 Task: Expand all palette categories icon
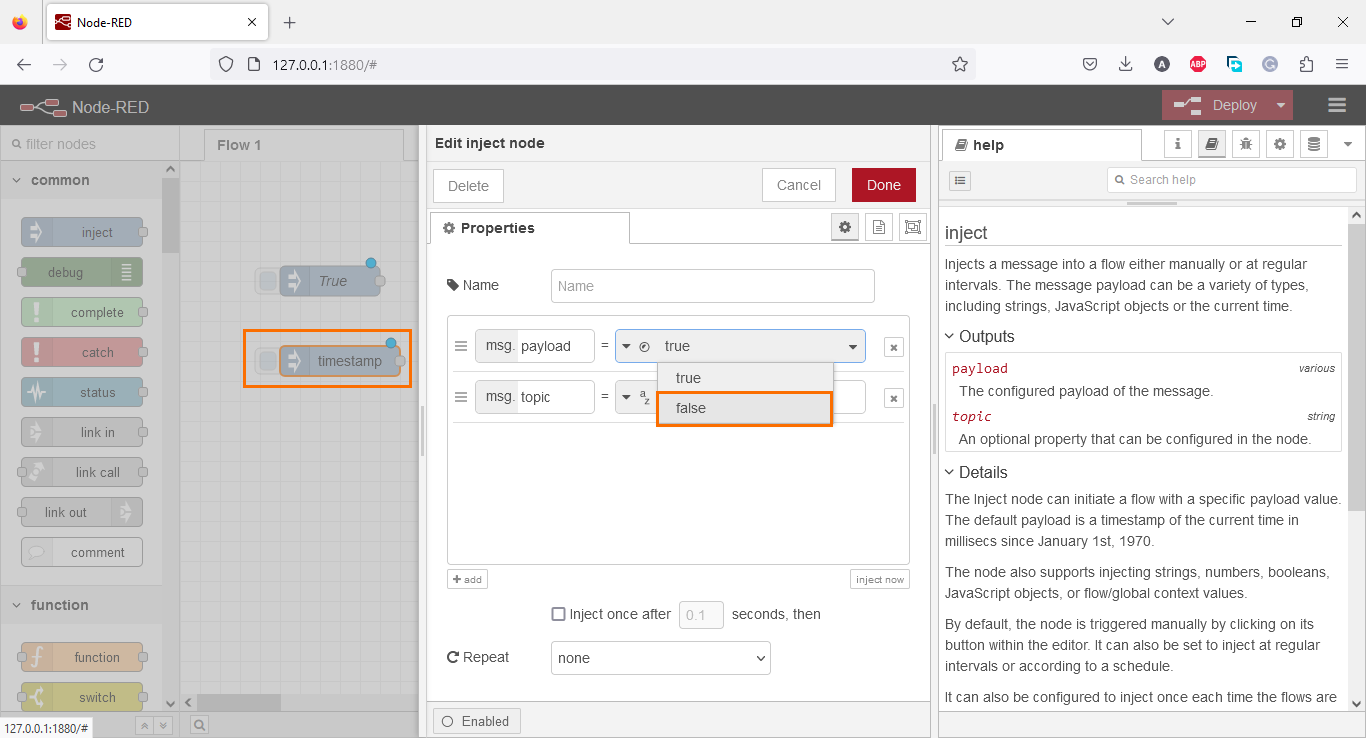[x=164, y=726]
